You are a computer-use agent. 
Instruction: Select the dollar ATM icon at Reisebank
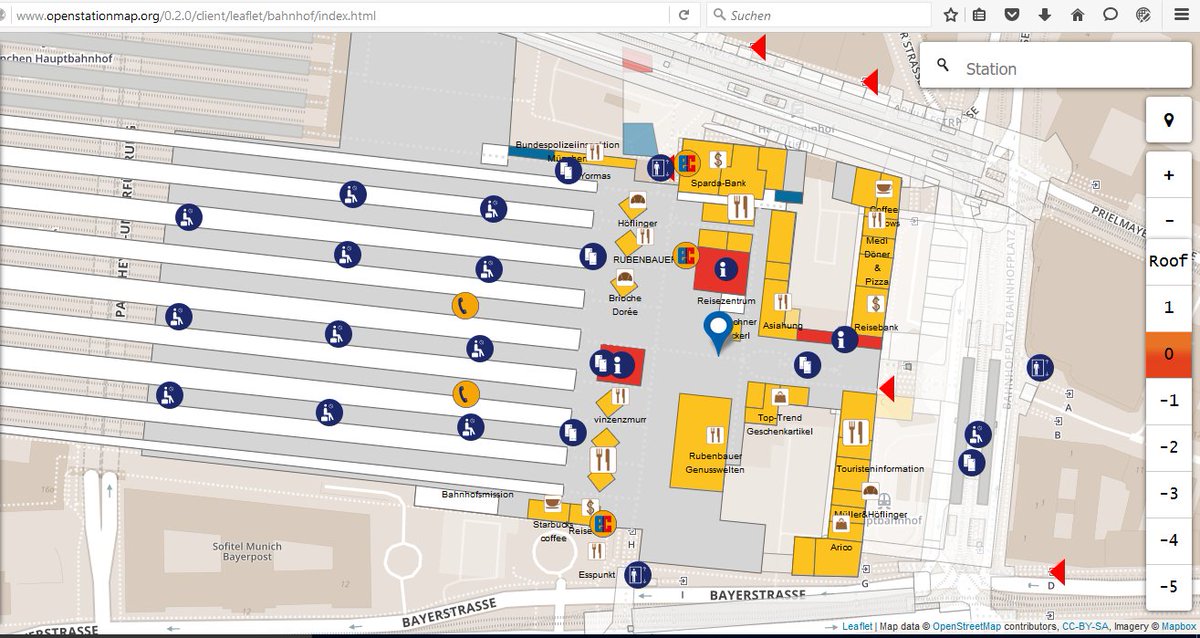(875, 303)
